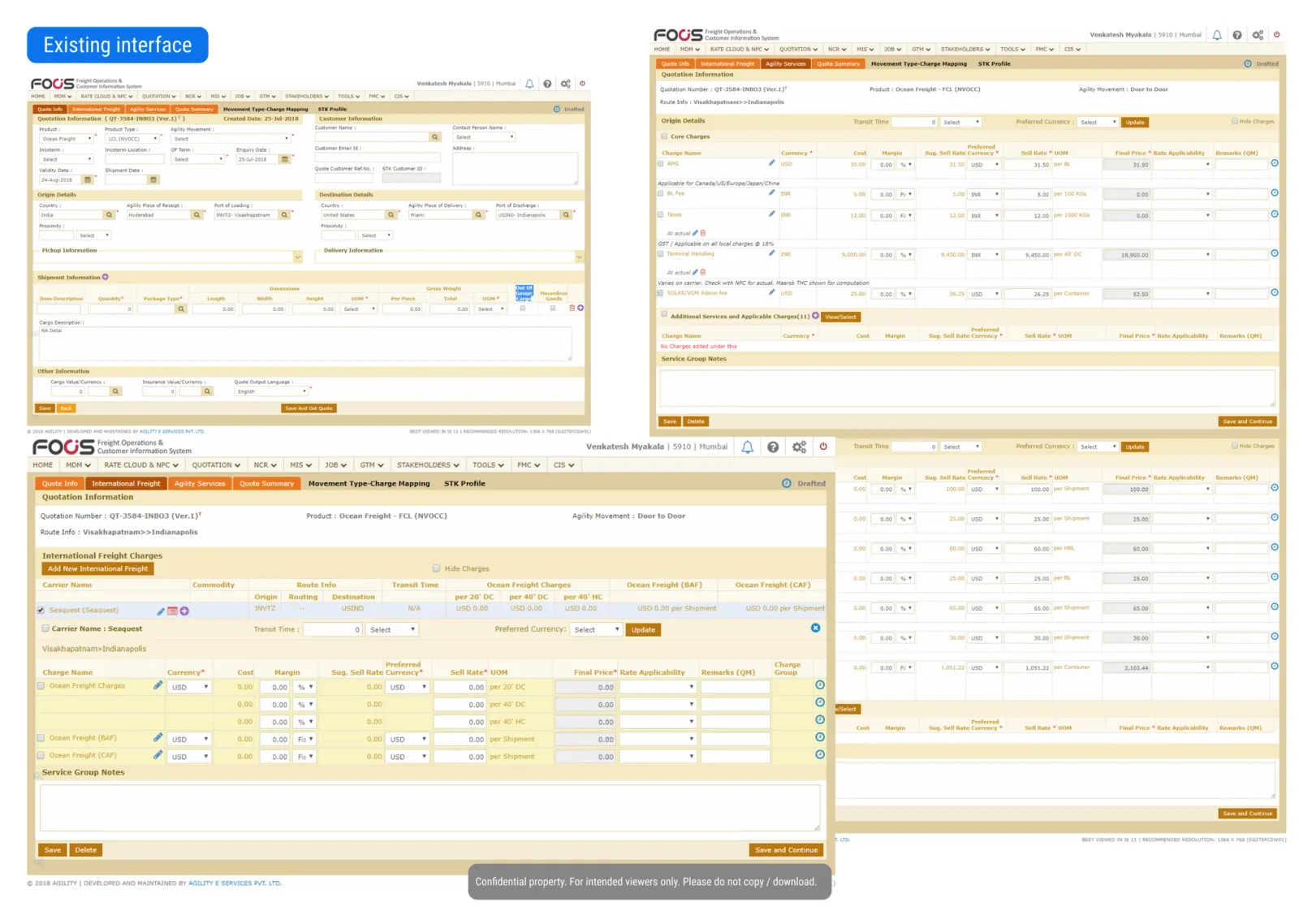Expand Pickup Information section in top-left window
This screenshot has height=924, width=1299.
(297, 257)
